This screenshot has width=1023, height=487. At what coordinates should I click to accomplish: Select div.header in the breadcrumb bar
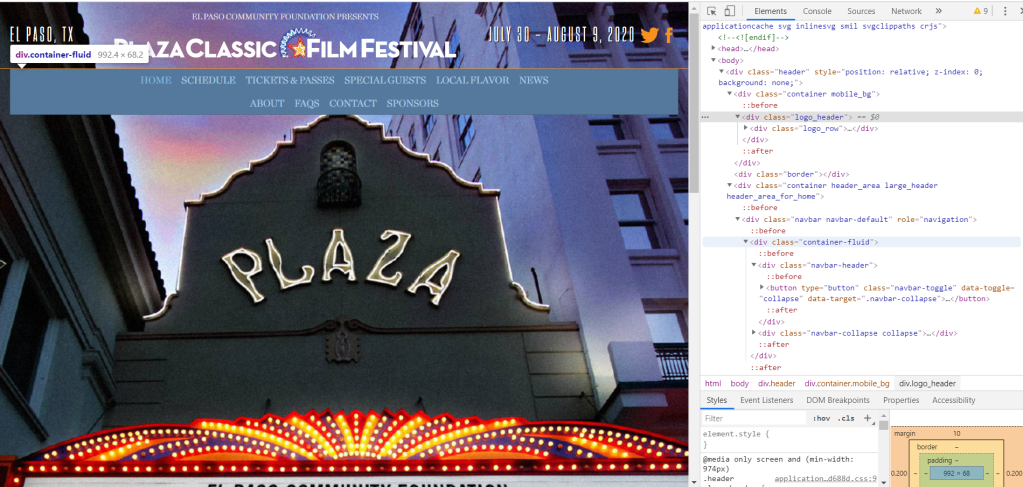pyautogui.click(x=777, y=383)
